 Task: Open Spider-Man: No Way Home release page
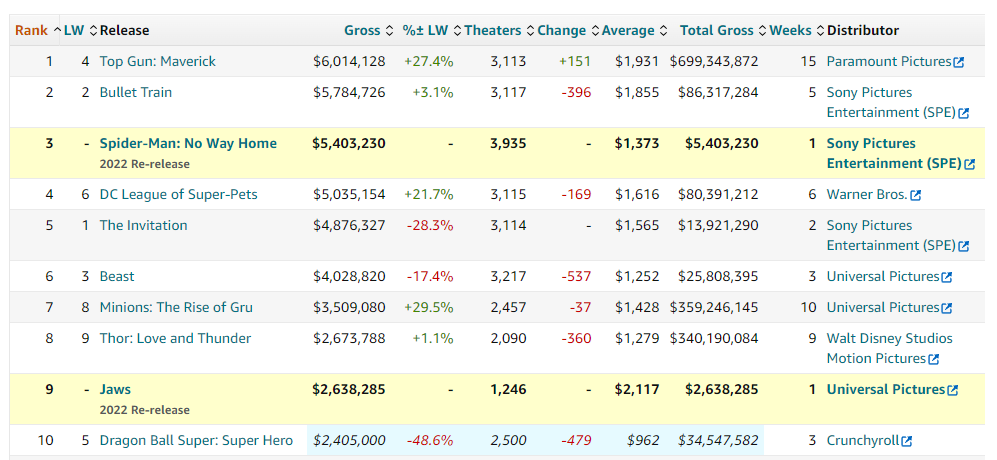(x=188, y=144)
